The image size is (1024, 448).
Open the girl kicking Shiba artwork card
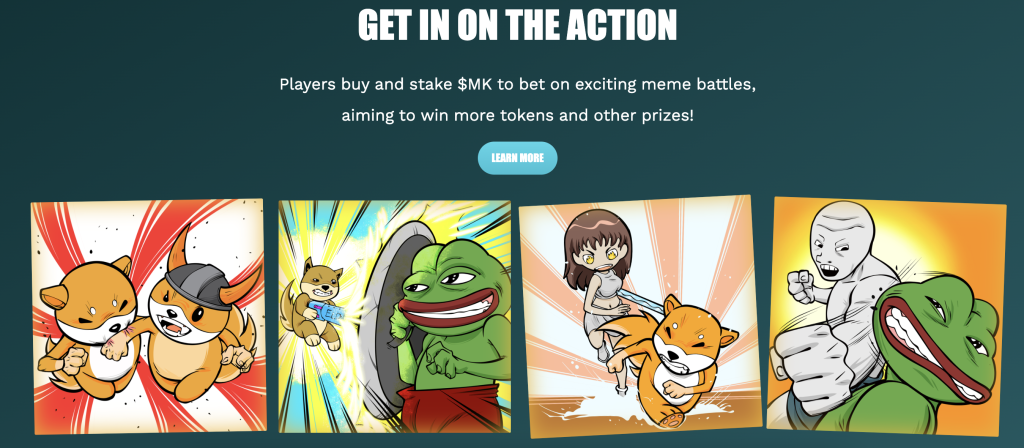point(640,316)
